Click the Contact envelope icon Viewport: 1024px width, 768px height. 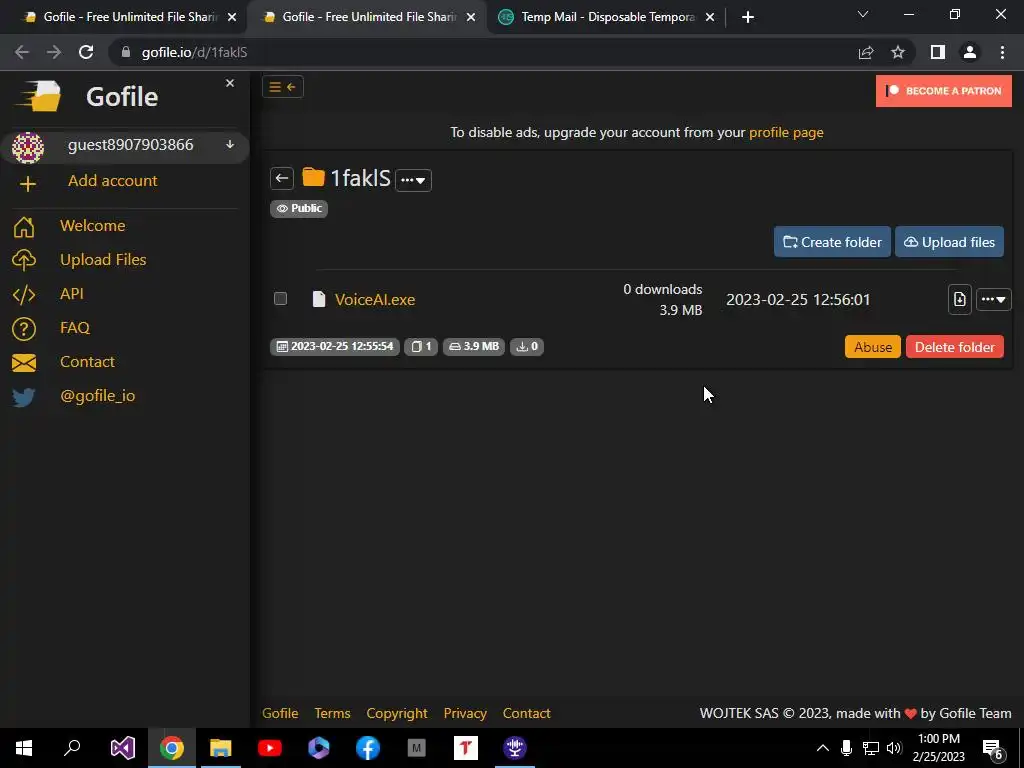pos(24,362)
